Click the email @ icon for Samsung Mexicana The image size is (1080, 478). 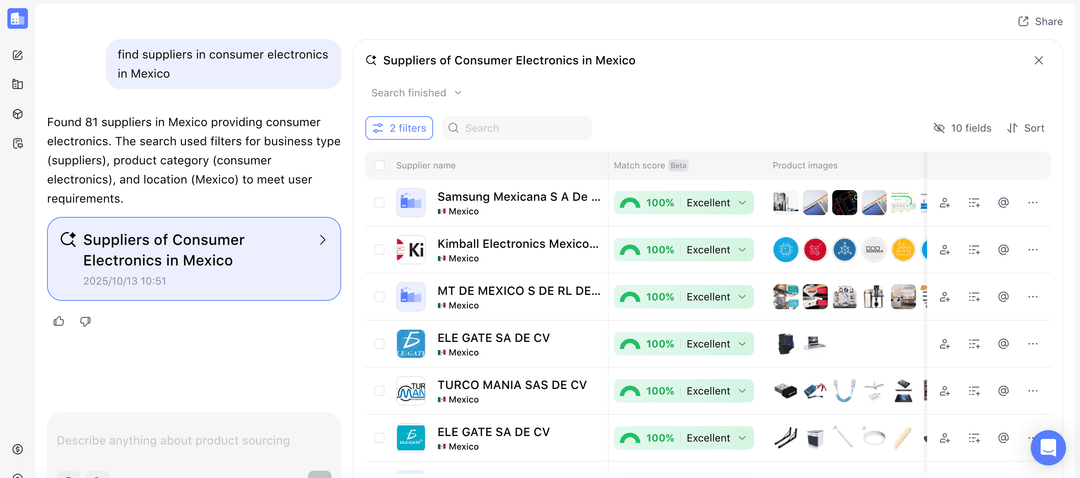[1004, 202]
